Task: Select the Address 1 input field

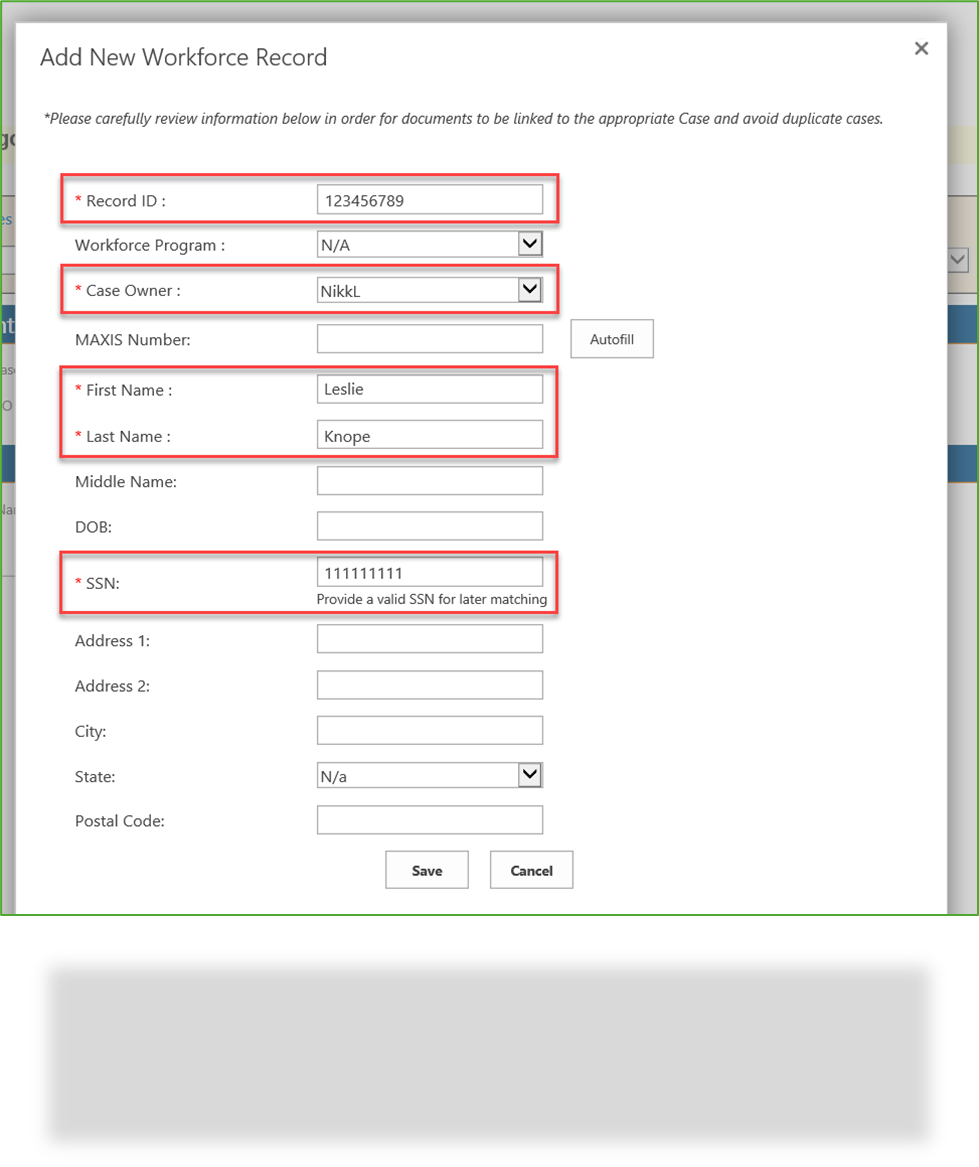Action: click(429, 638)
